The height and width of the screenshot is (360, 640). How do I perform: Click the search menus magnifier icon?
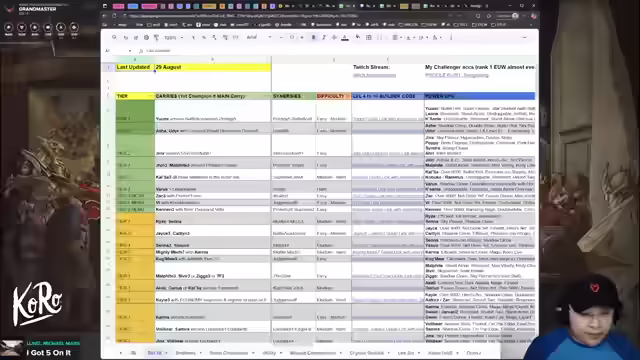pyautogui.click(x=114, y=38)
